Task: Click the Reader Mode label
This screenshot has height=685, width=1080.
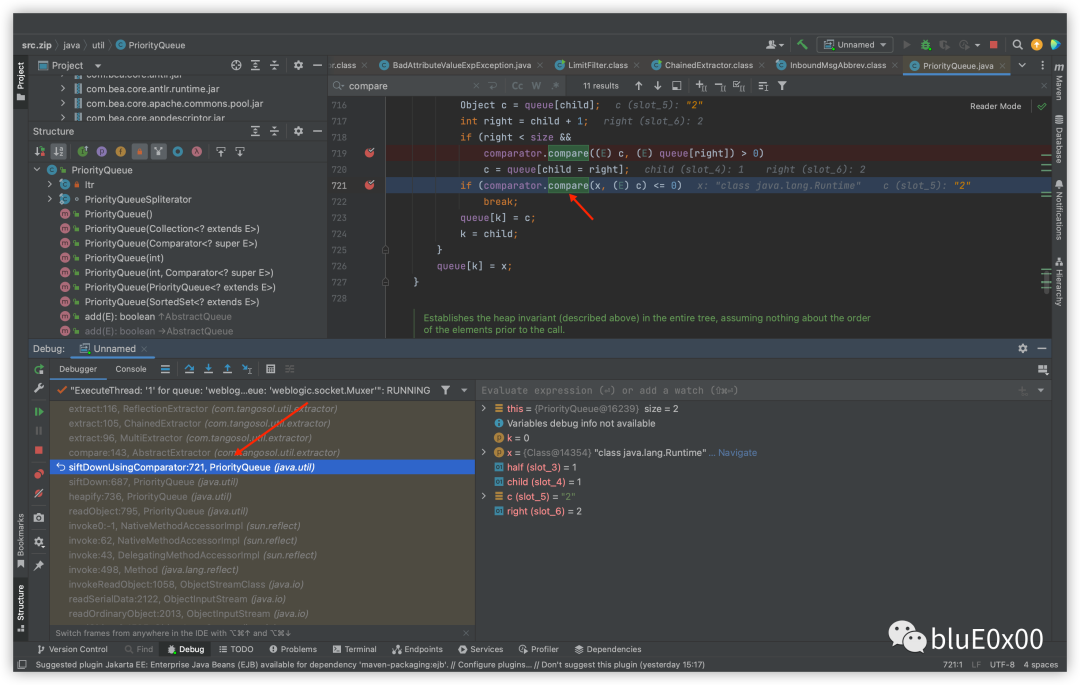Action: (x=995, y=106)
